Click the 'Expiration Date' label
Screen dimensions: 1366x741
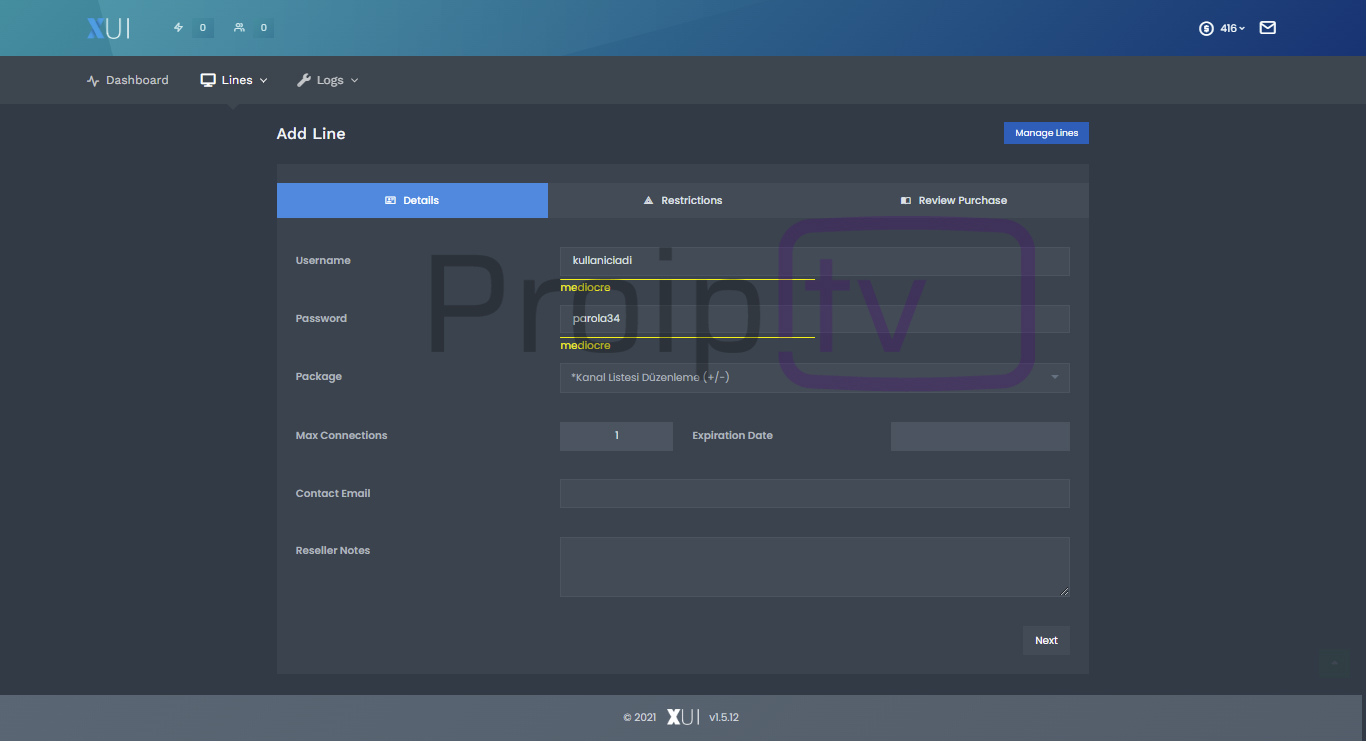point(732,436)
